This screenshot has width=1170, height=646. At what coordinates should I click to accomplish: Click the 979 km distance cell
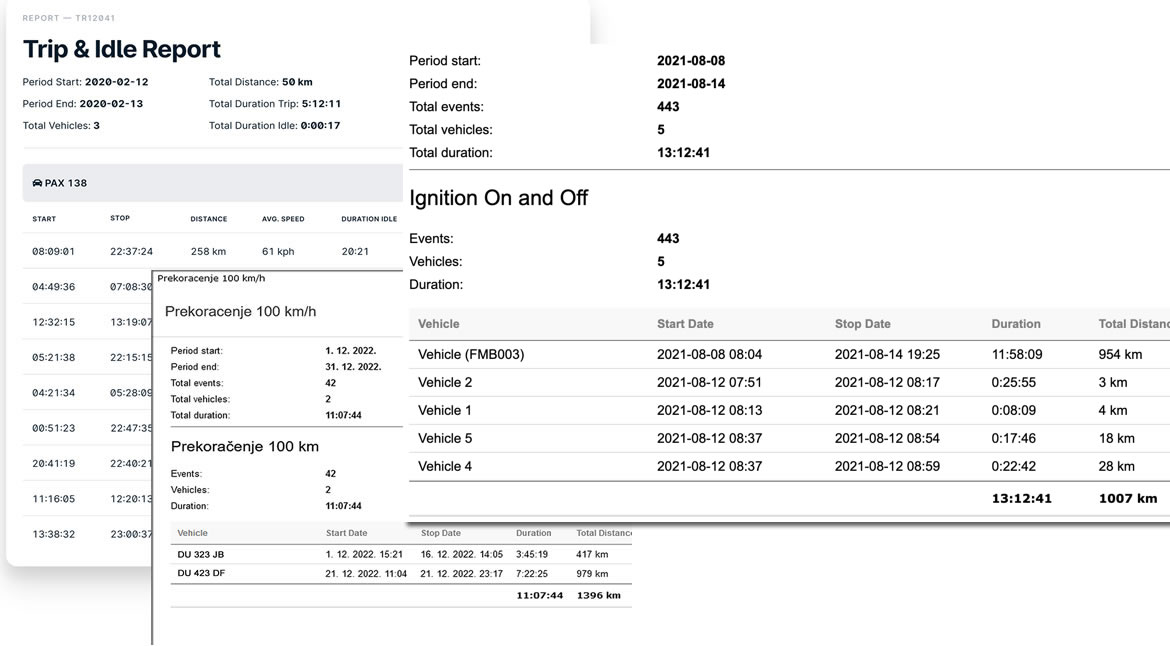click(x=592, y=574)
